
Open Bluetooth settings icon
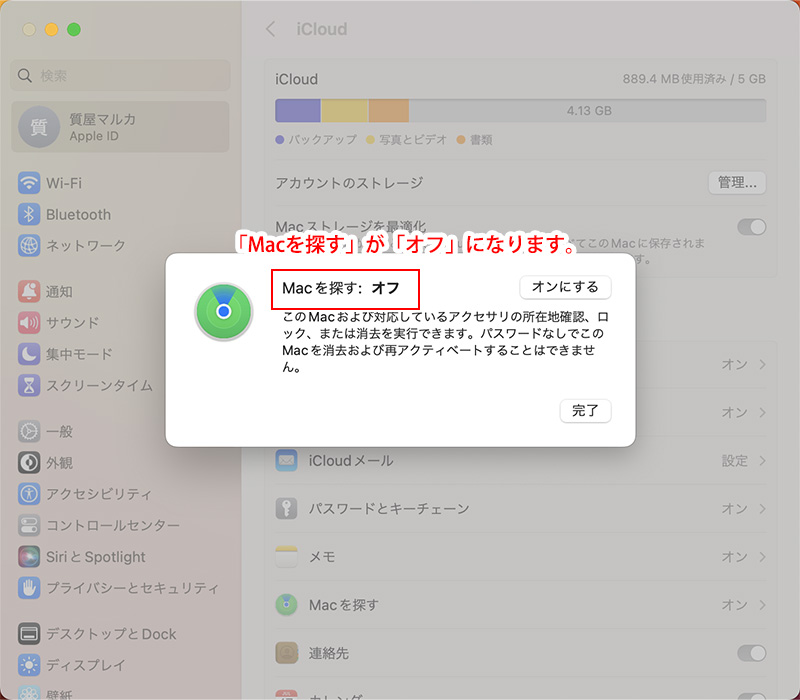[x=29, y=214]
